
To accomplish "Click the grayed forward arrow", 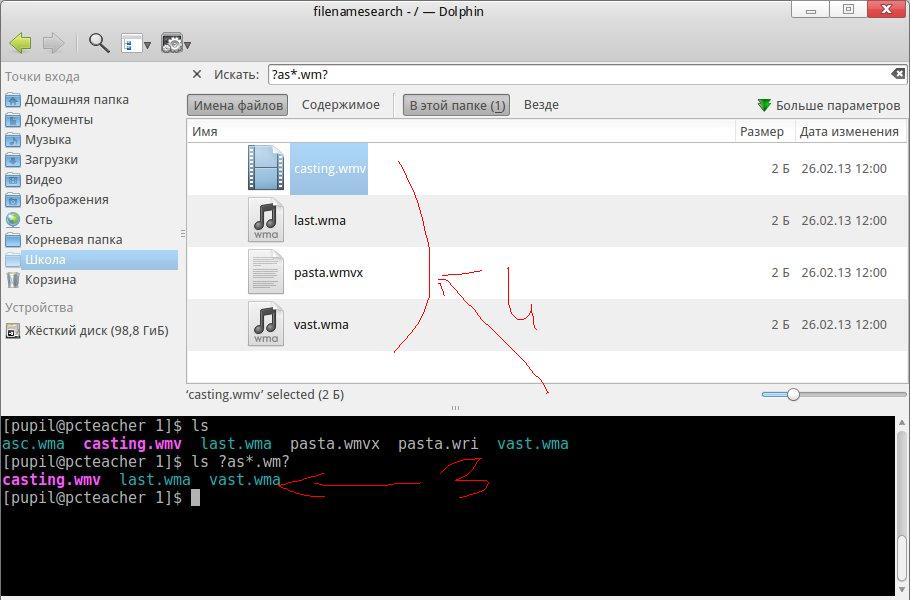I will click(53, 43).
